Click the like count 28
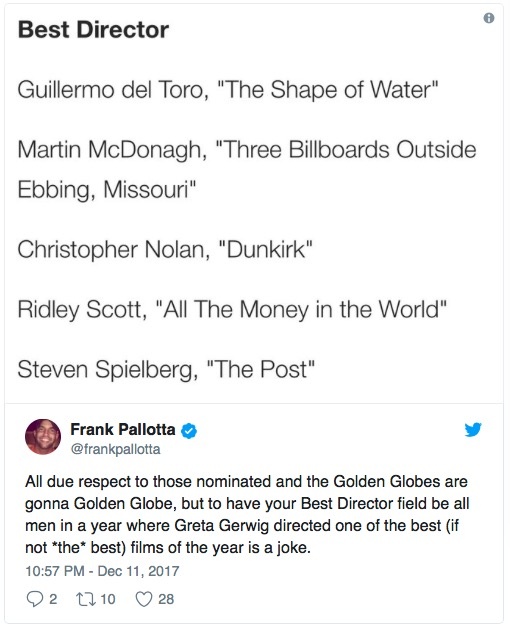510x627 pixels. tap(166, 599)
